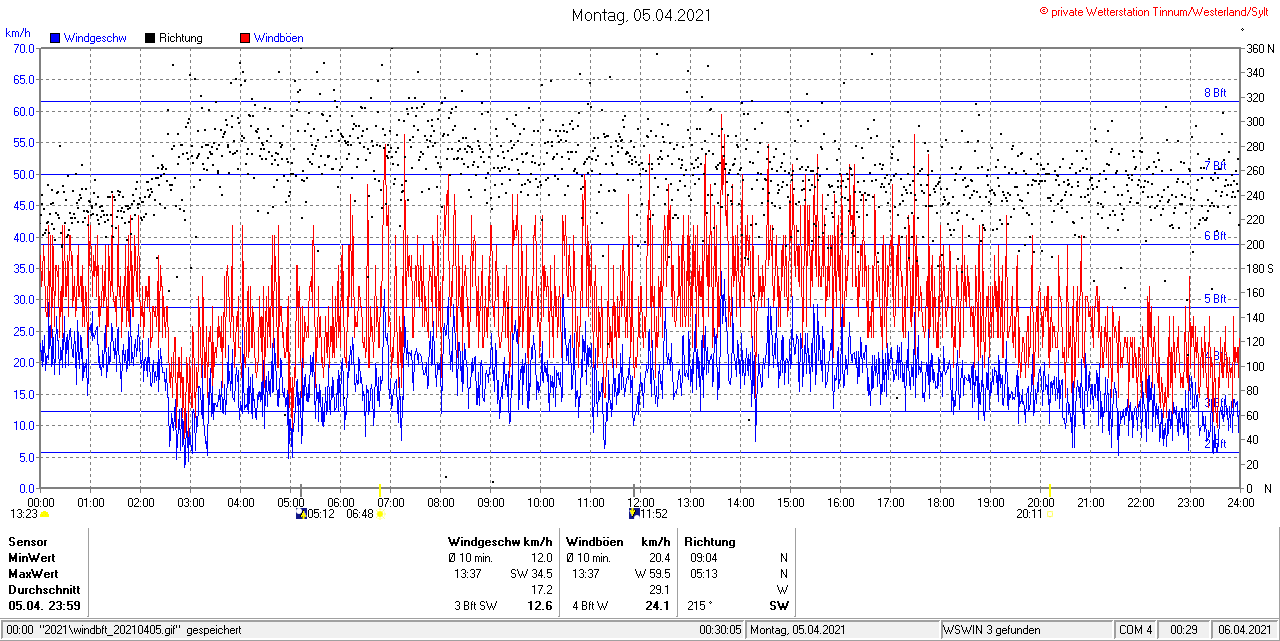Click the 'SW 34.5' max wind speed value
Image resolution: width=1280 pixels, height=641 pixels.
pyautogui.click(x=531, y=574)
